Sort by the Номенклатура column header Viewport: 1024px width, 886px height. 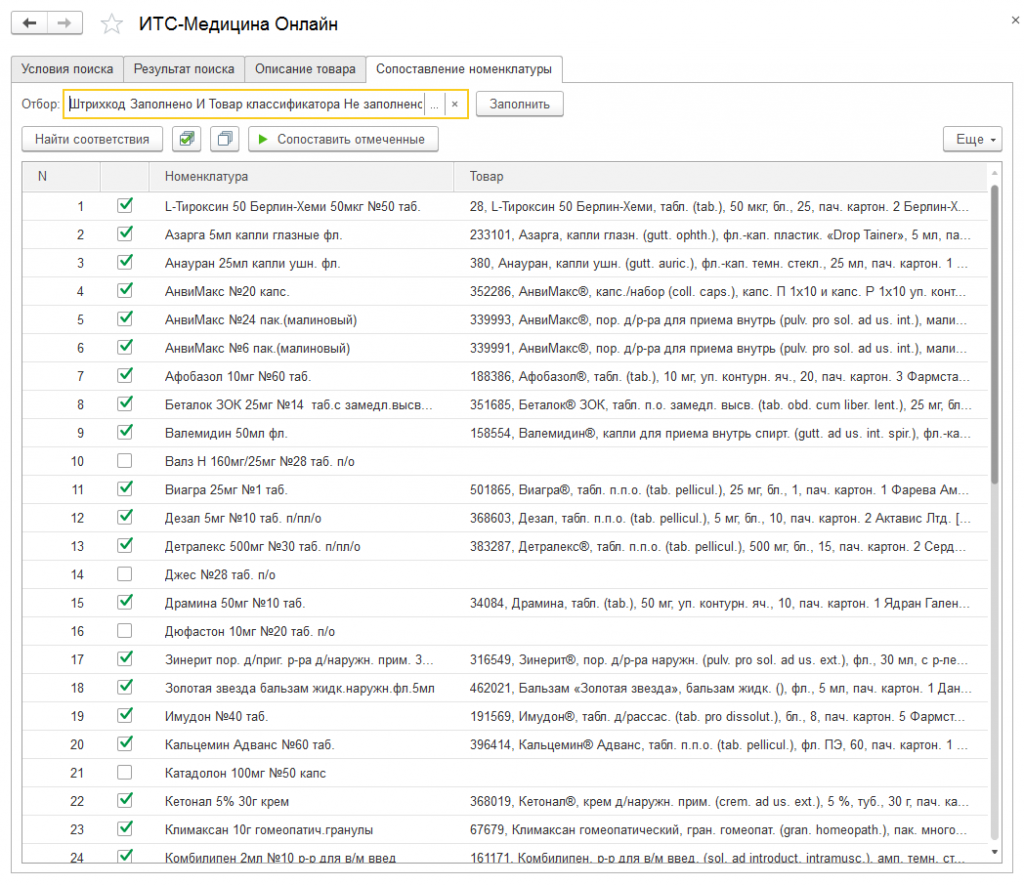click(x=301, y=176)
